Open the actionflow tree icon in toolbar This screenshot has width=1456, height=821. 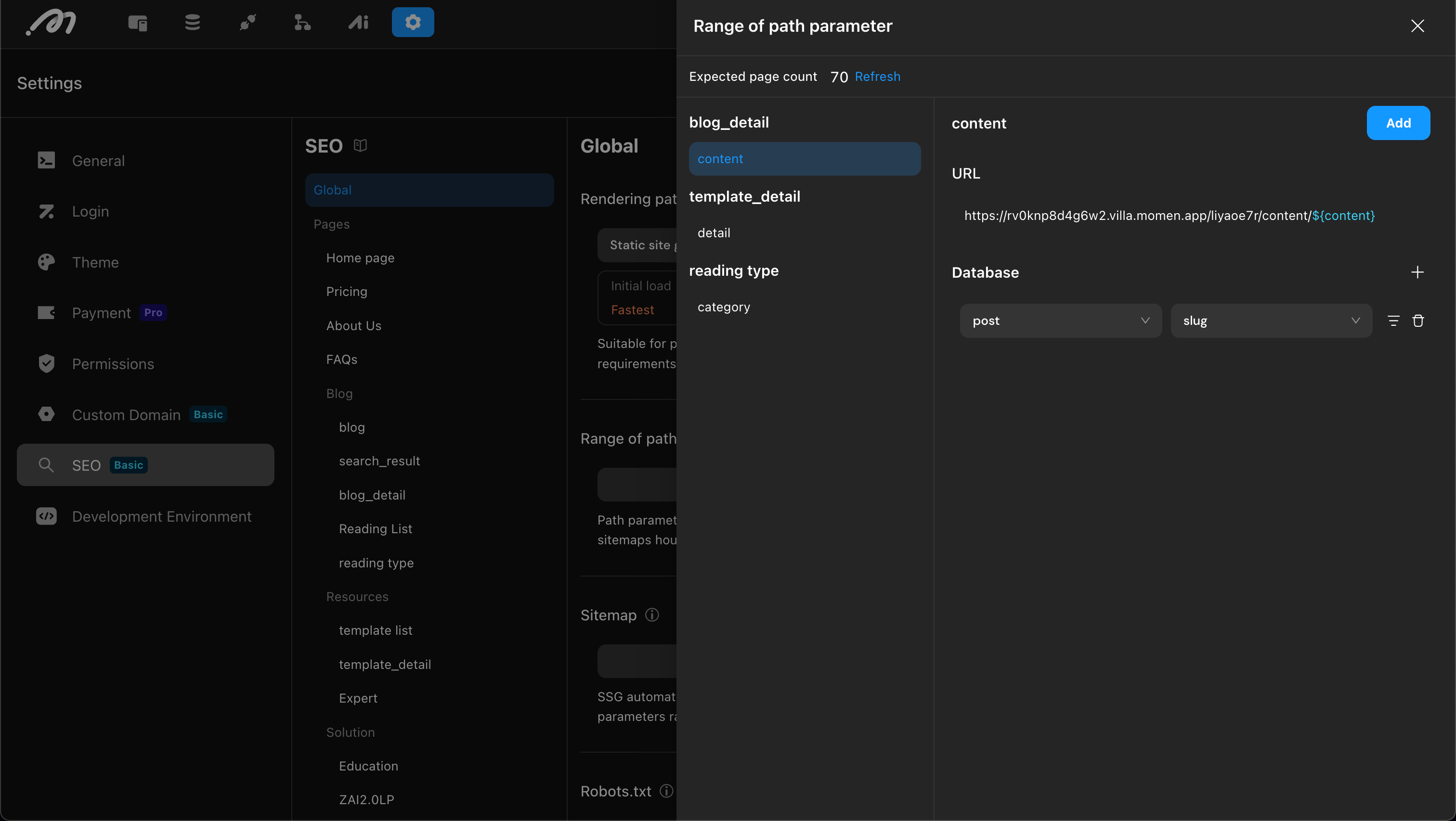302,23
